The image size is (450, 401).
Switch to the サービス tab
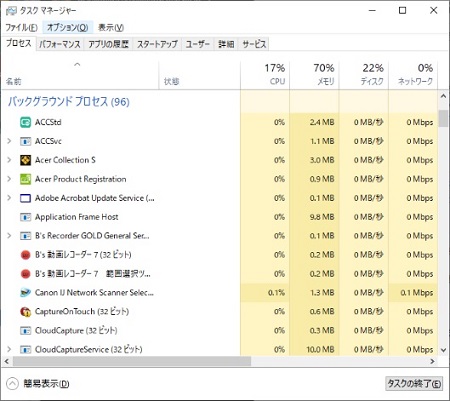(254, 44)
